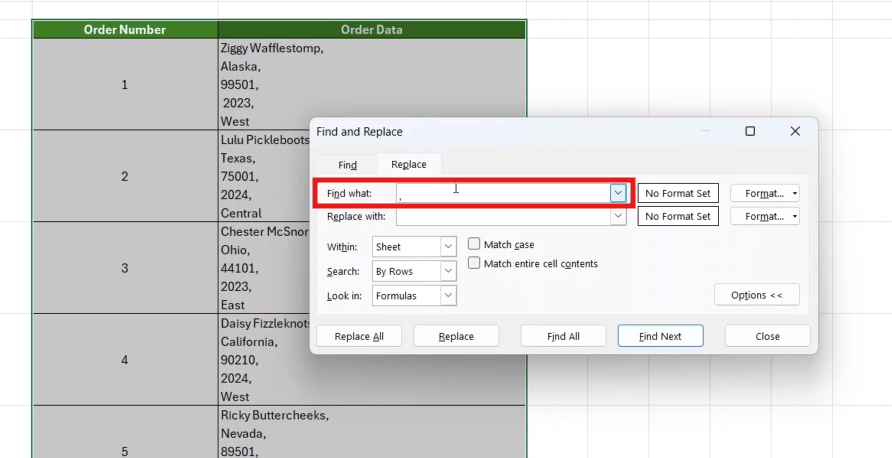Collapse options with the Options << button
Viewport: 892px width, 458px height.
point(757,295)
